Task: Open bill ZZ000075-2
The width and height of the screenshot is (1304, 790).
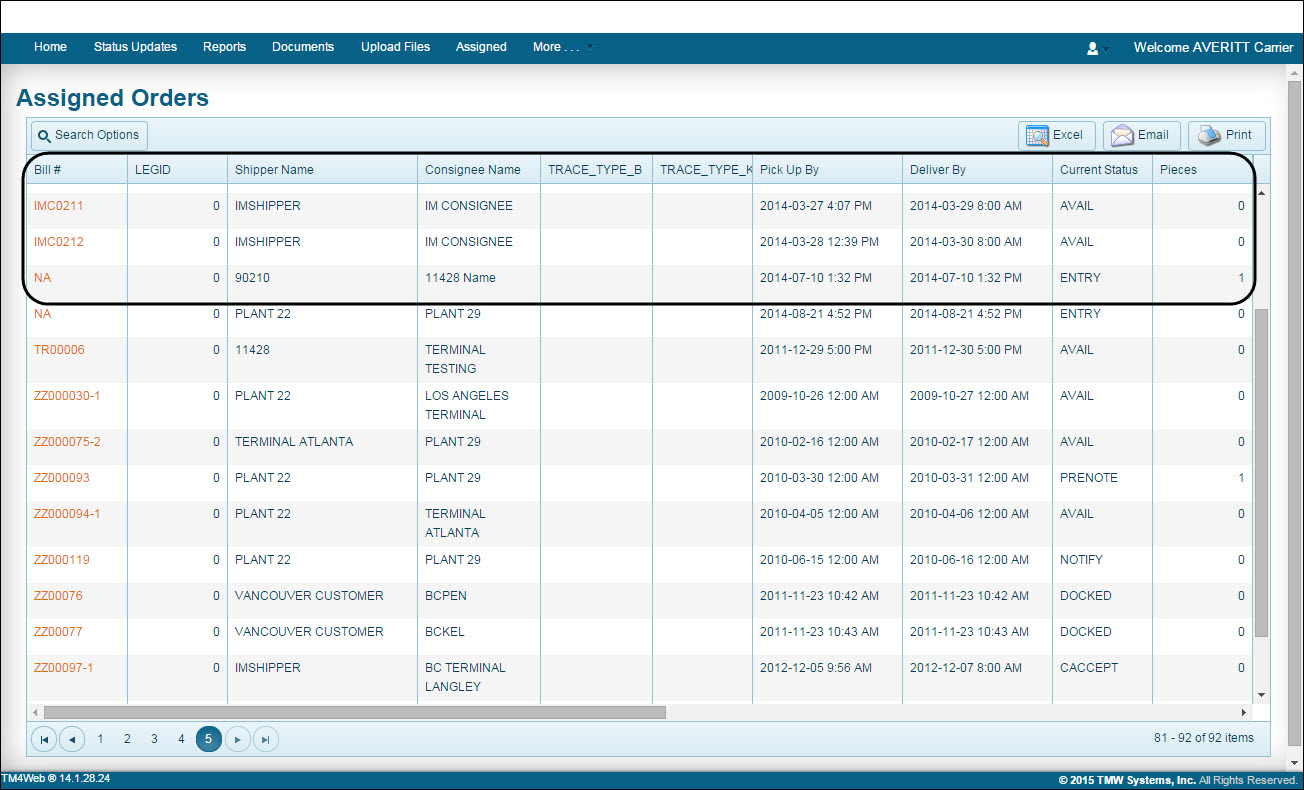Action: 67,442
